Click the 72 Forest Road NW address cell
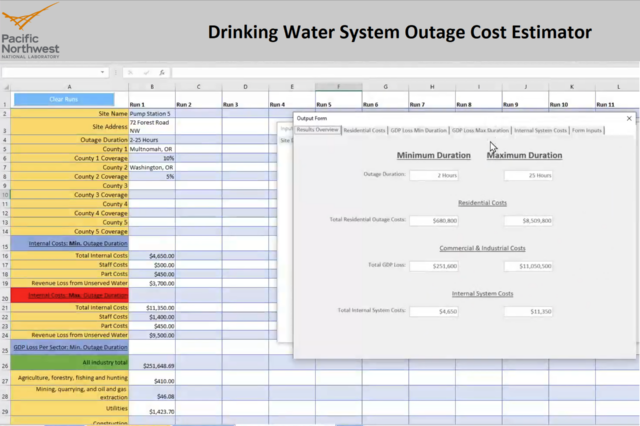Viewport: 640px width, 426px height. 152,126
